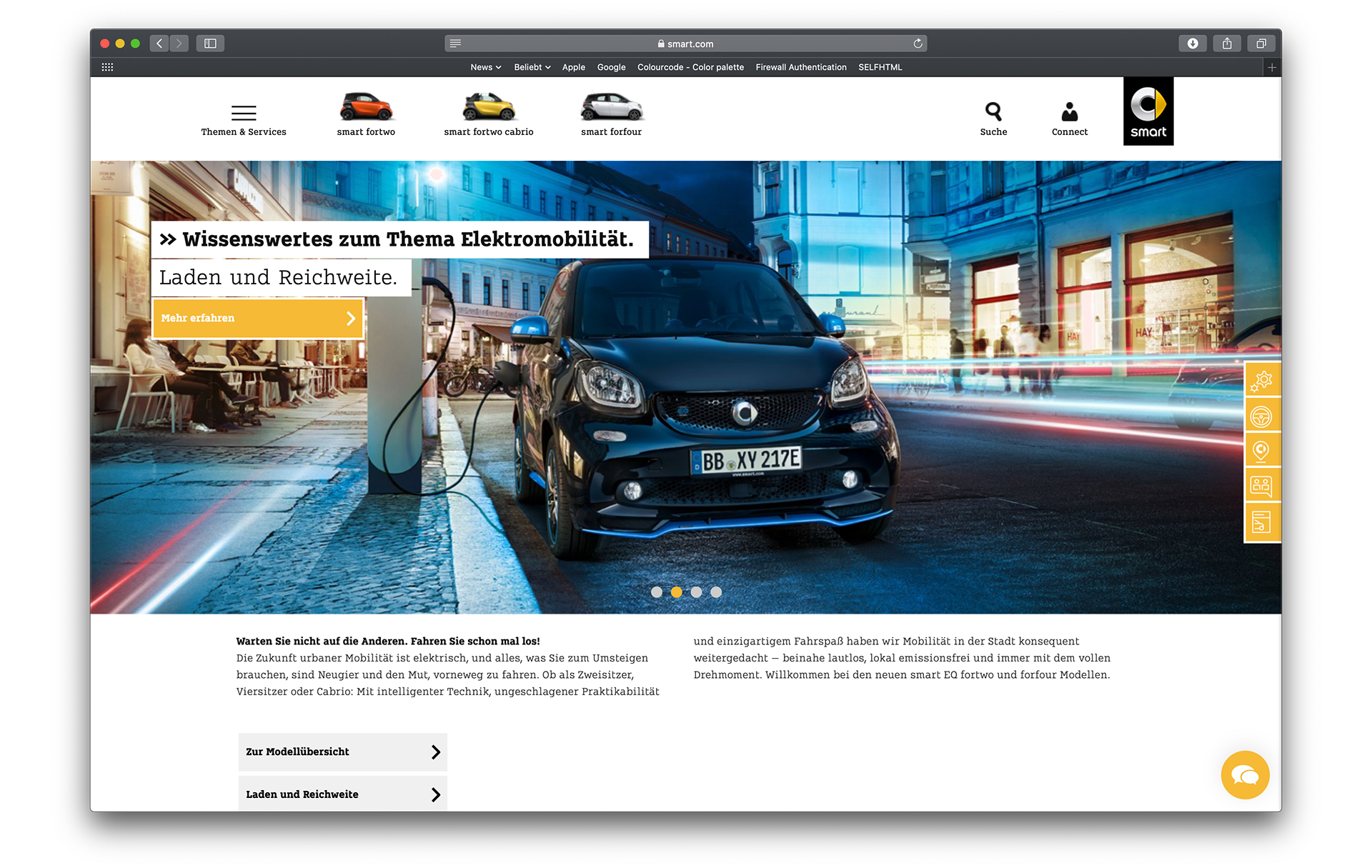Open the Connect person icon

[x=1069, y=112]
